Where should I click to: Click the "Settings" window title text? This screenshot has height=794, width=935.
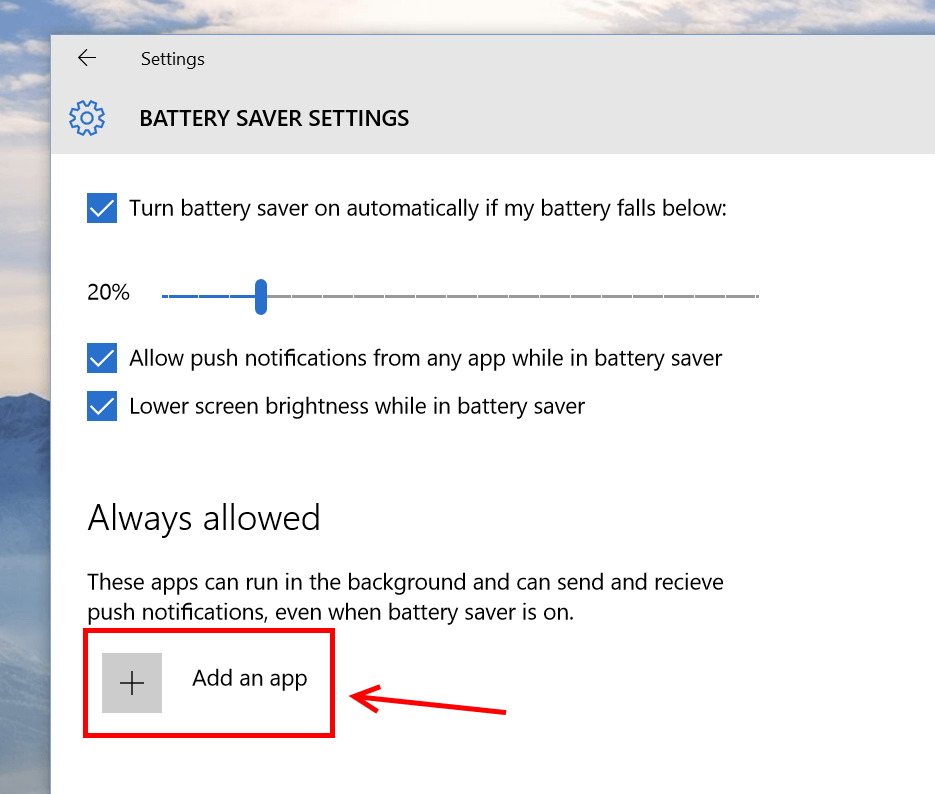172,59
